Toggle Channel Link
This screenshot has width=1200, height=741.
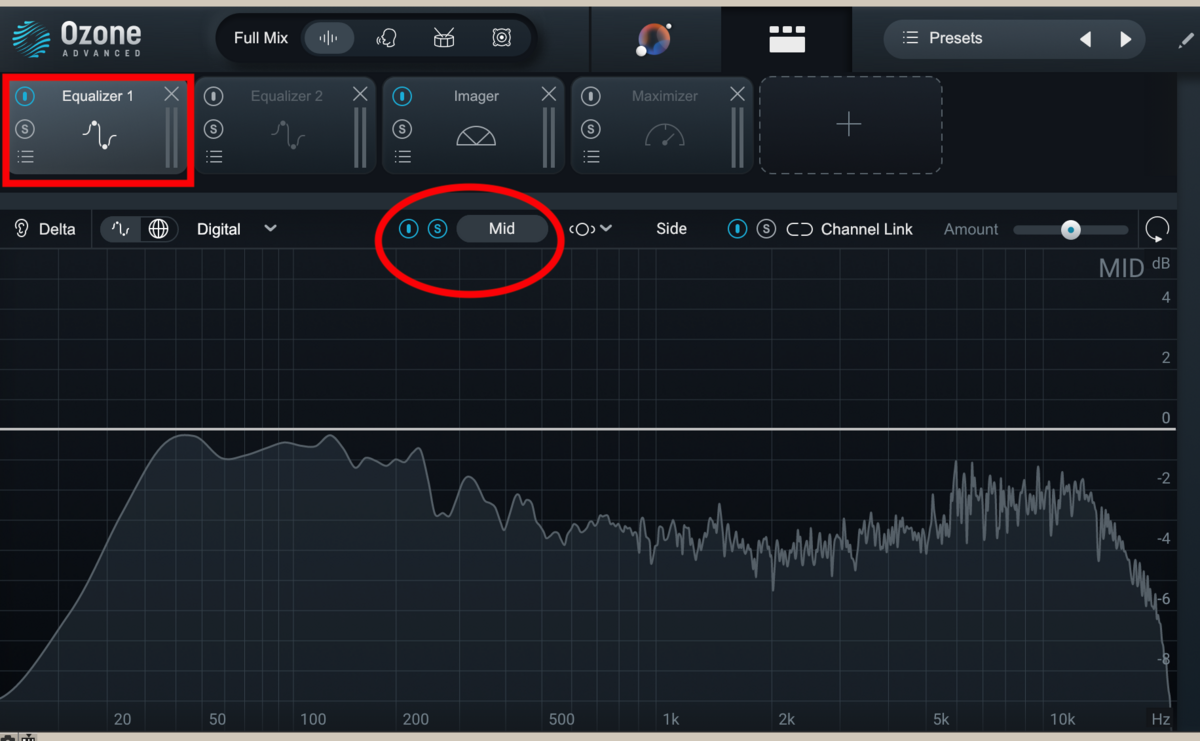click(849, 229)
